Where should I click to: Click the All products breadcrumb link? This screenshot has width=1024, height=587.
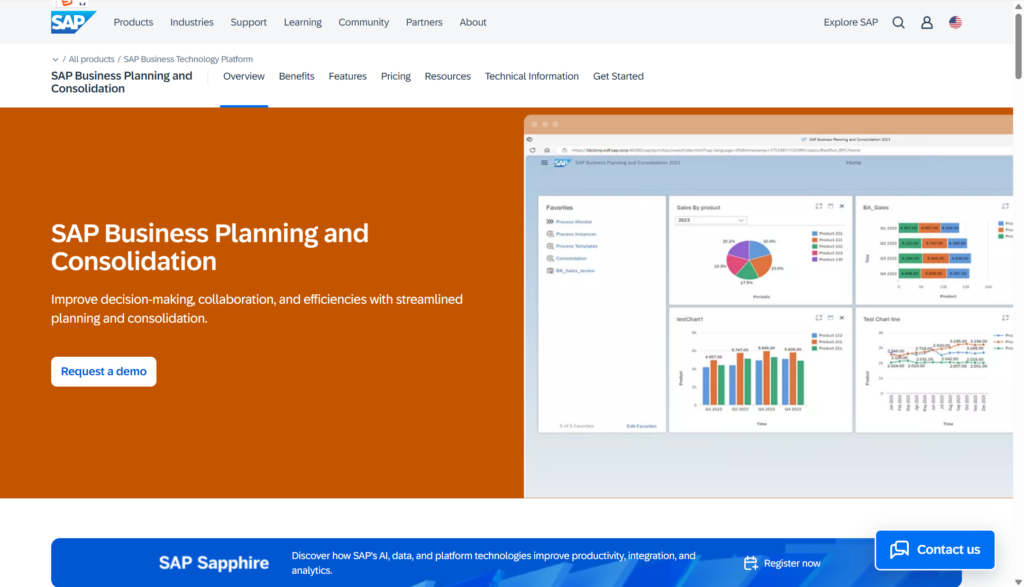click(91, 59)
